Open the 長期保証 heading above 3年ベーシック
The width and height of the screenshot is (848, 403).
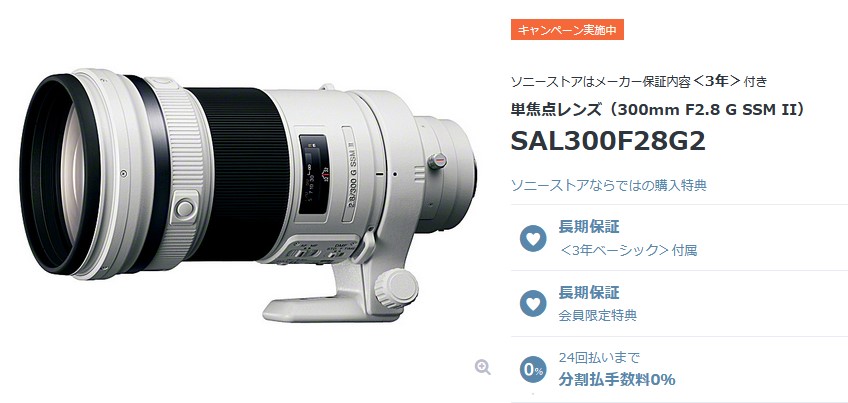(x=589, y=227)
